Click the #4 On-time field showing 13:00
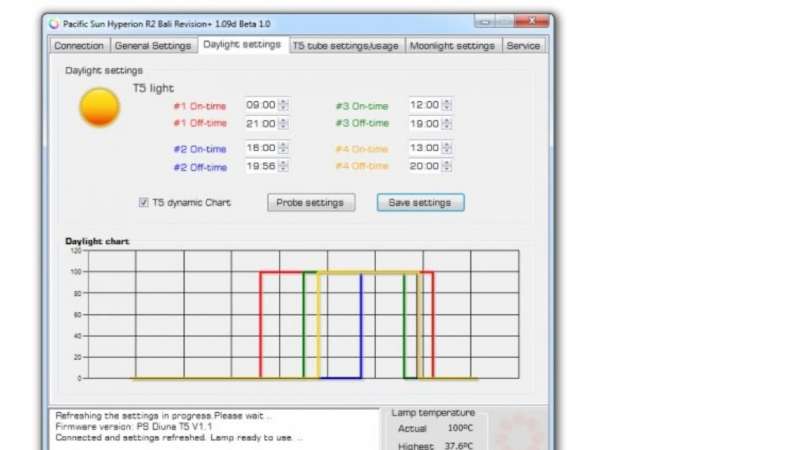 423,148
